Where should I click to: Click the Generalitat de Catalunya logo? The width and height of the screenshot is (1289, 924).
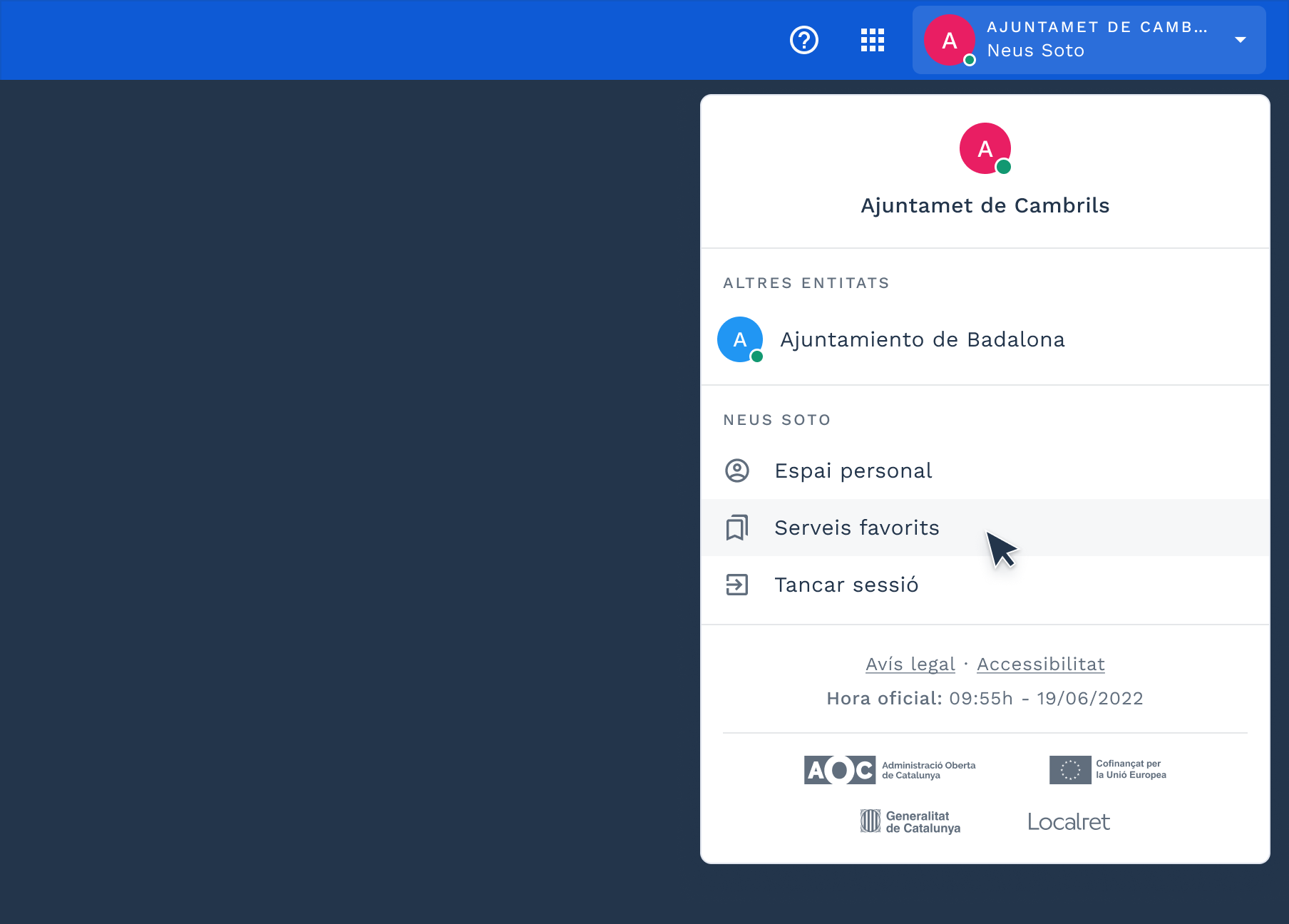tap(910, 821)
